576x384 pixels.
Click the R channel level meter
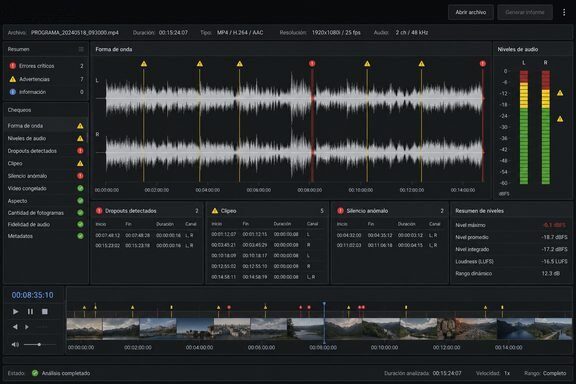click(546, 127)
